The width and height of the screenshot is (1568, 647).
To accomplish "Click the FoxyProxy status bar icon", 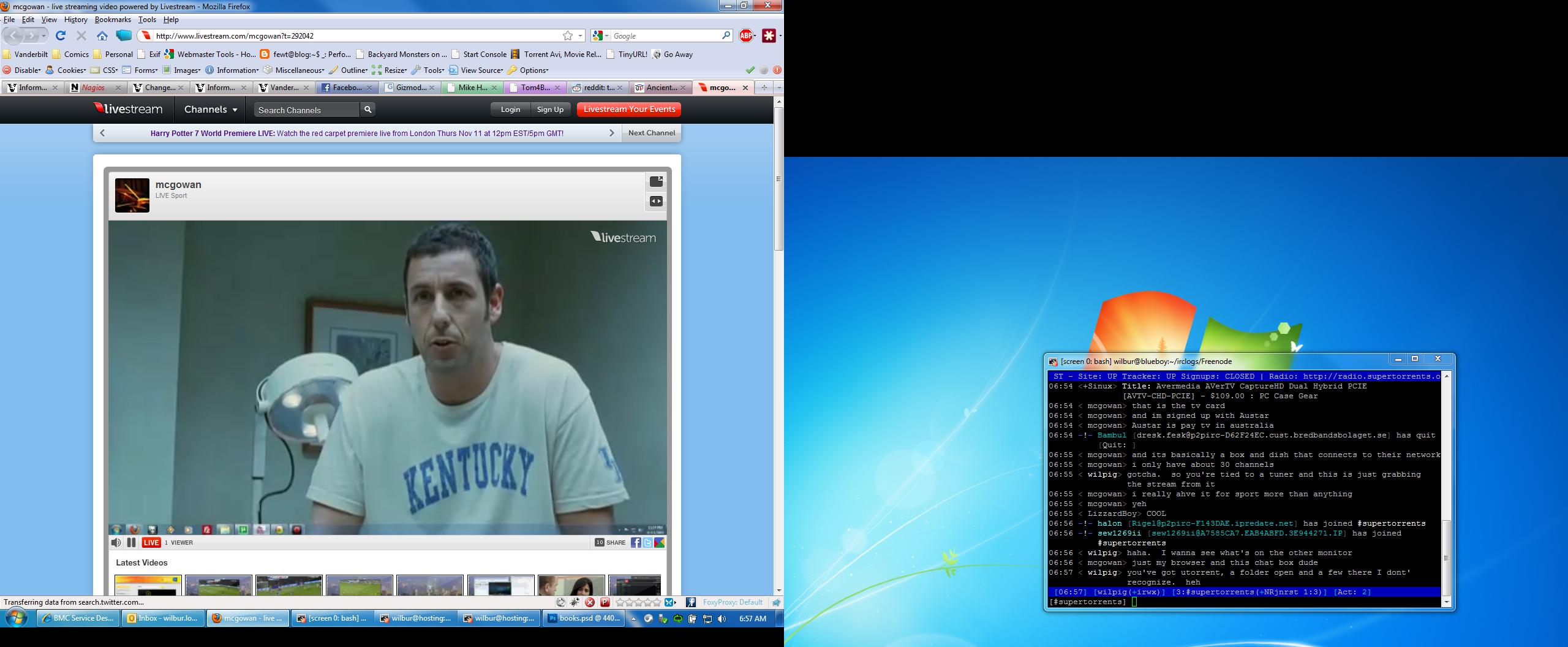I will 691,602.
